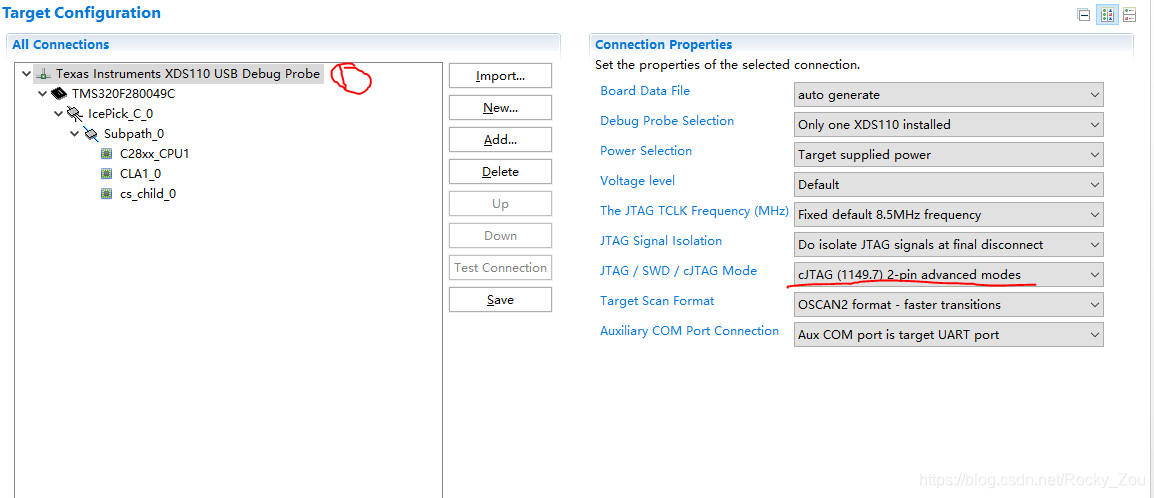The width and height of the screenshot is (1154, 498).
Task: Open the Voltage level dropdown
Action: [x=949, y=185]
